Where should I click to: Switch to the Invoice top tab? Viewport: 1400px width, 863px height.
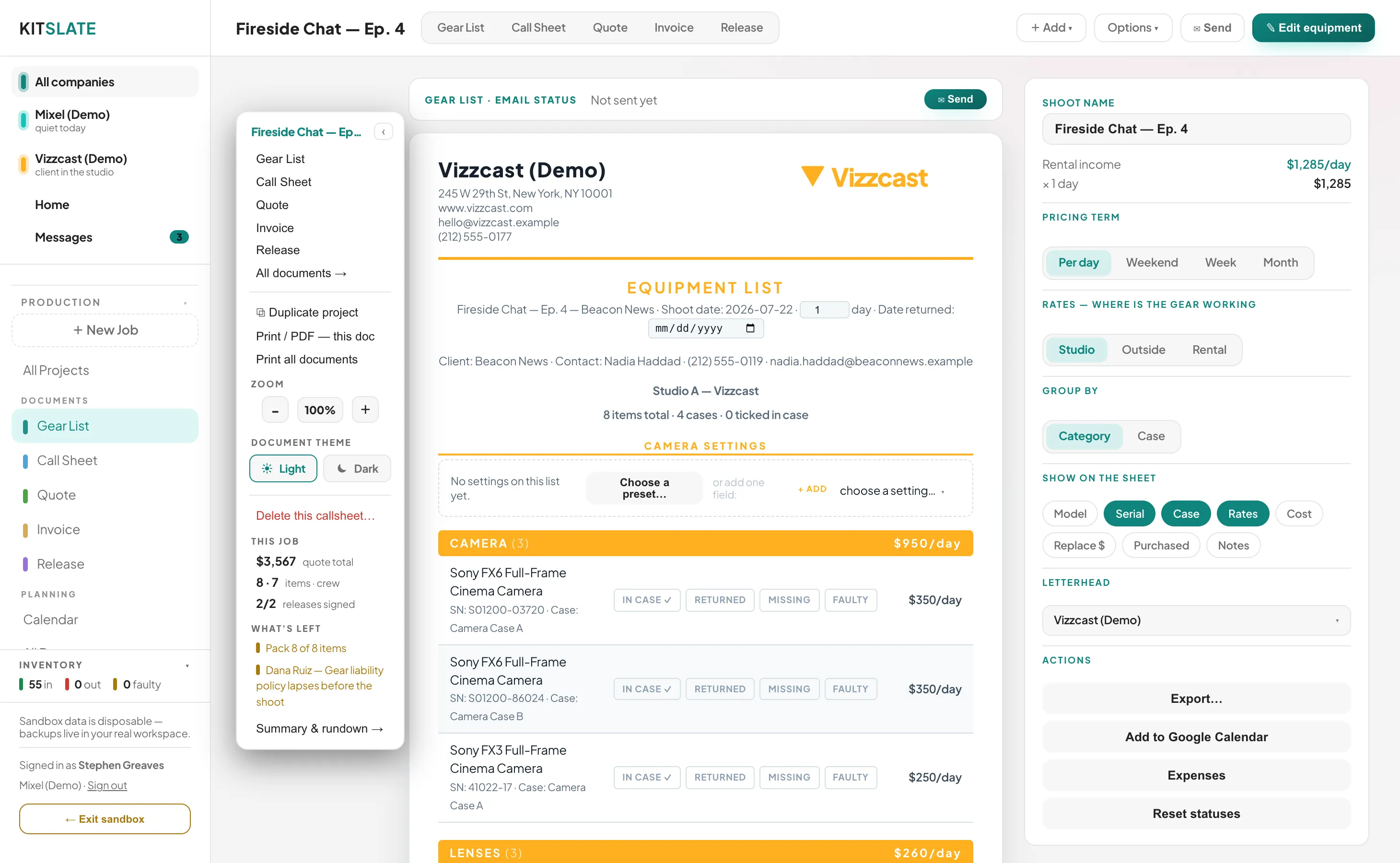[x=674, y=27]
